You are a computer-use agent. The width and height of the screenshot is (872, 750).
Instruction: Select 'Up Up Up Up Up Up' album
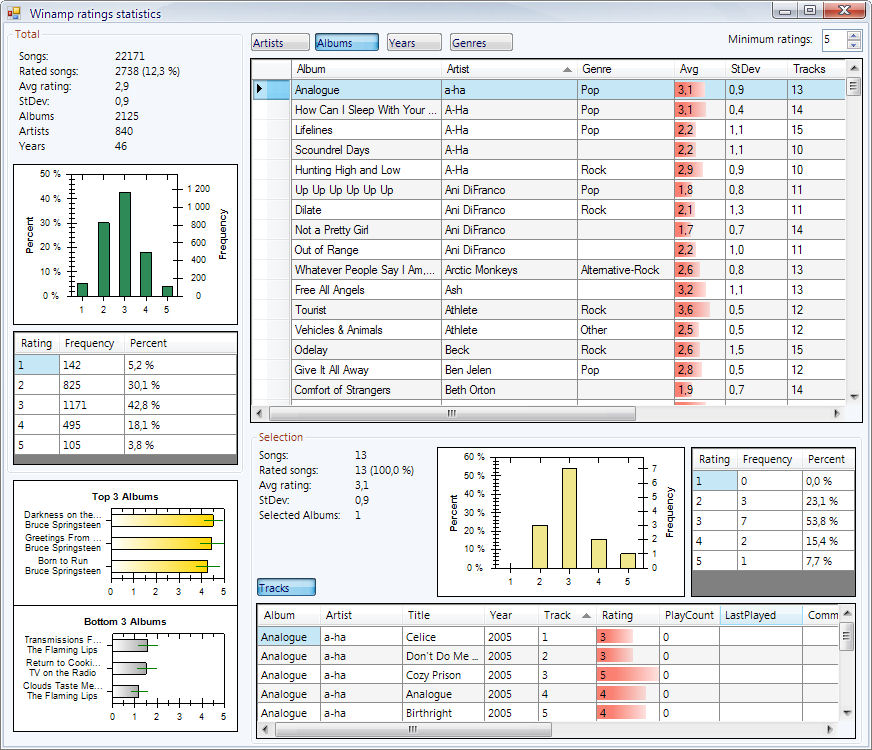coord(366,190)
